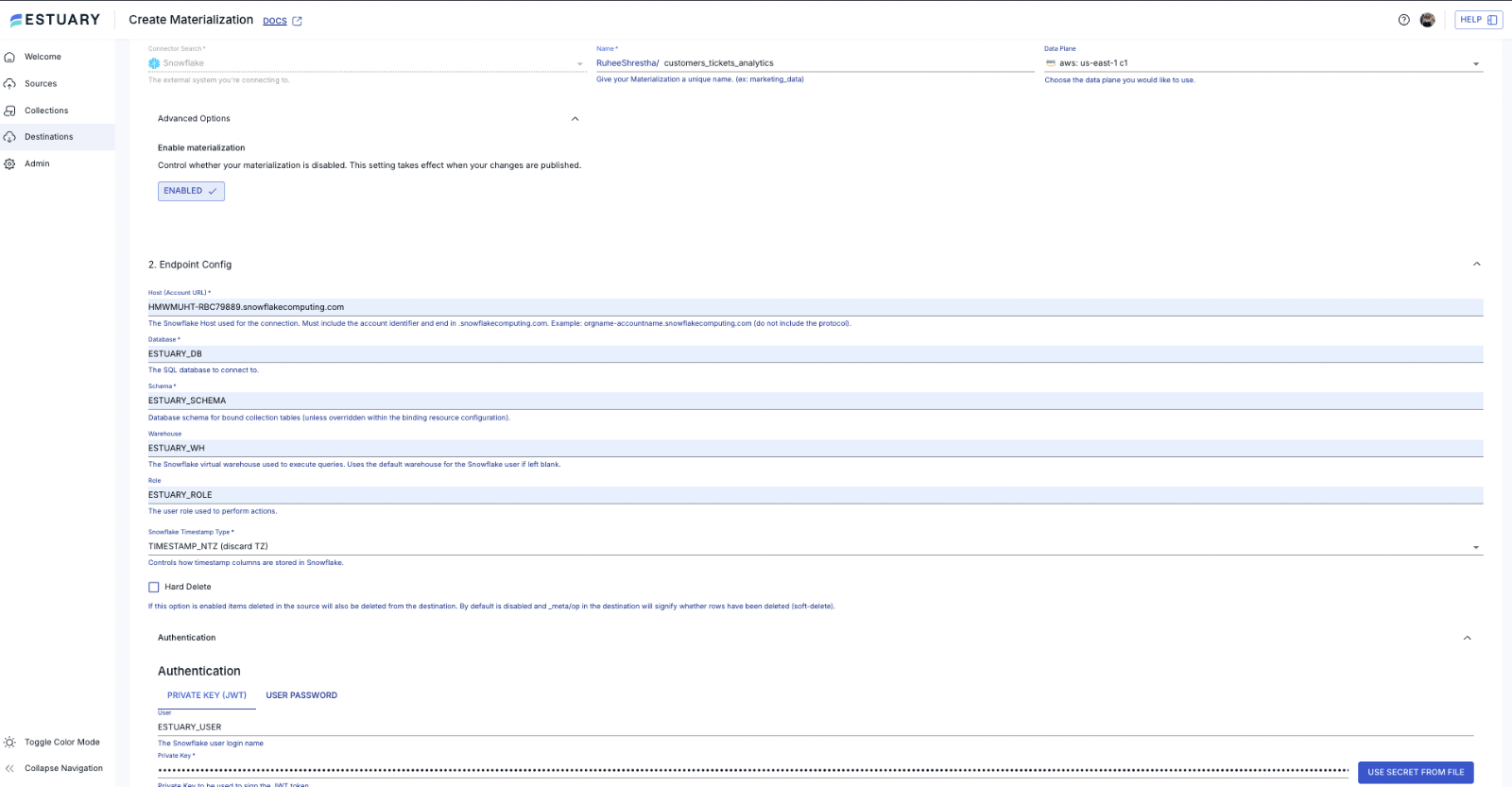The width and height of the screenshot is (1512, 787).
Task: Click the help question mark icon
Action: point(1404,20)
